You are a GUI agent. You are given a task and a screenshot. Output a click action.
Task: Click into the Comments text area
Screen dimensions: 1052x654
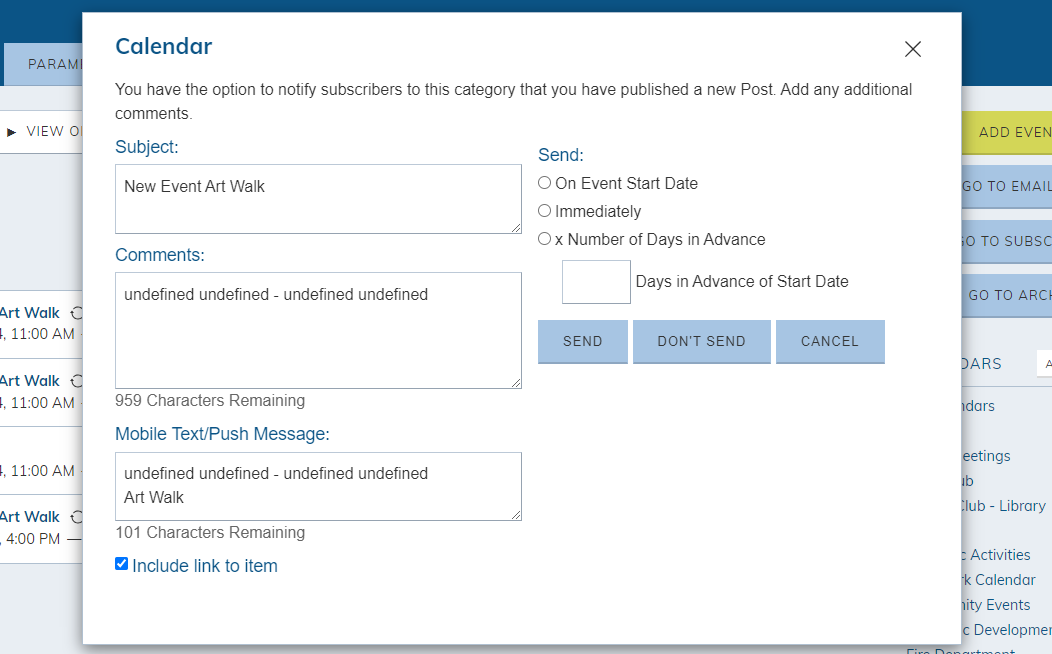318,330
